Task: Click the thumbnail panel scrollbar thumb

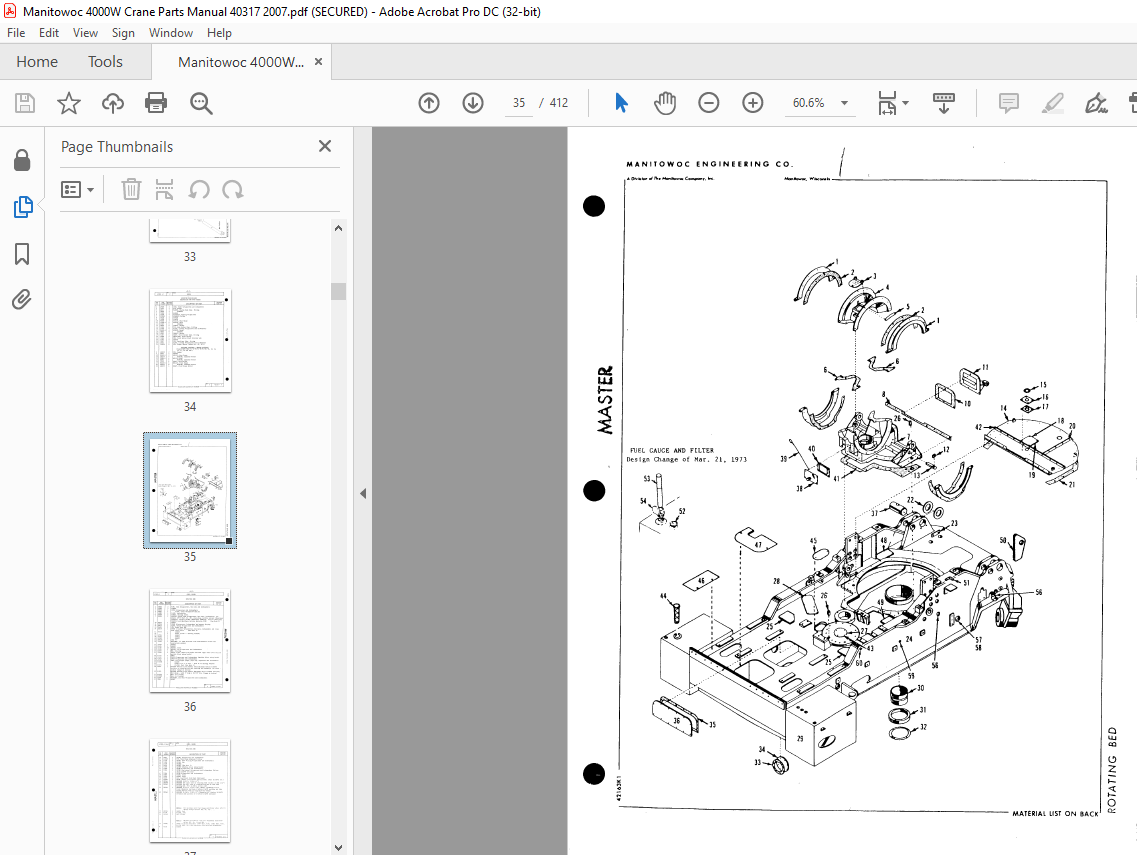Action: point(339,291)
